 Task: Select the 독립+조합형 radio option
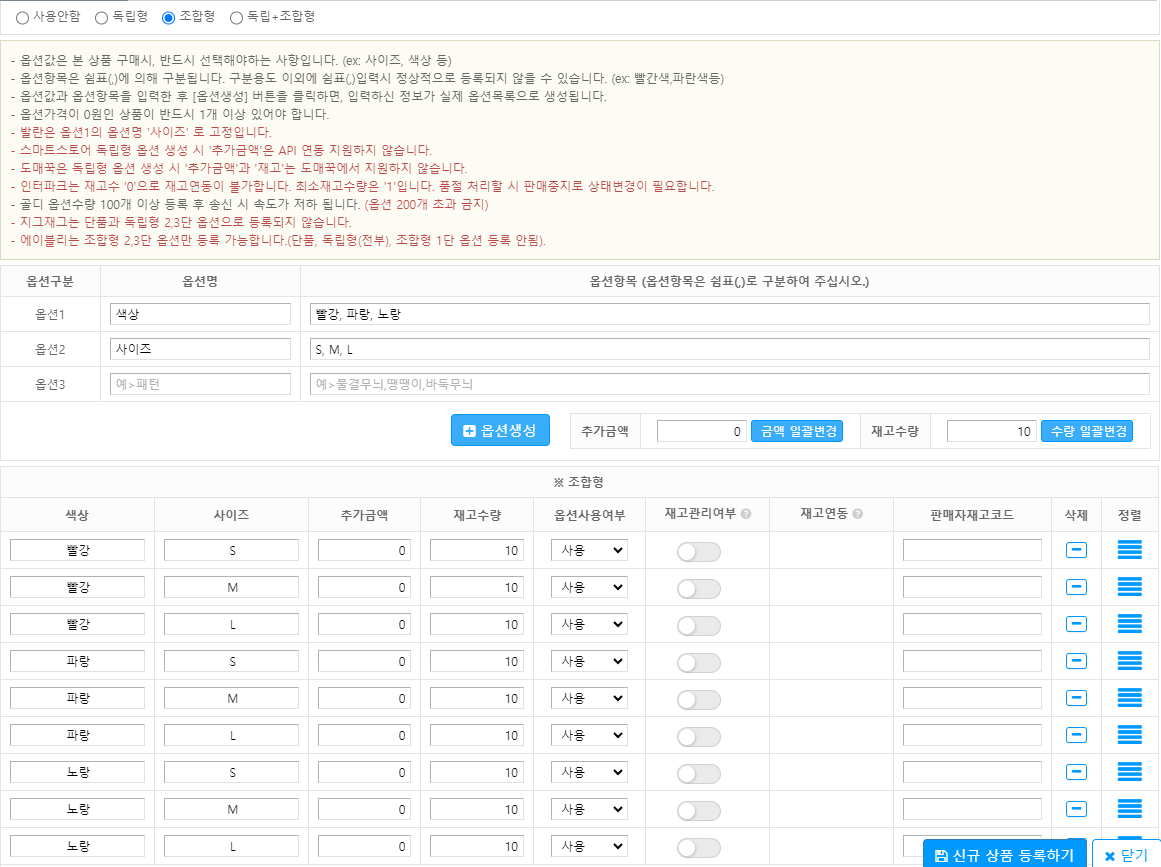(236, 17)
